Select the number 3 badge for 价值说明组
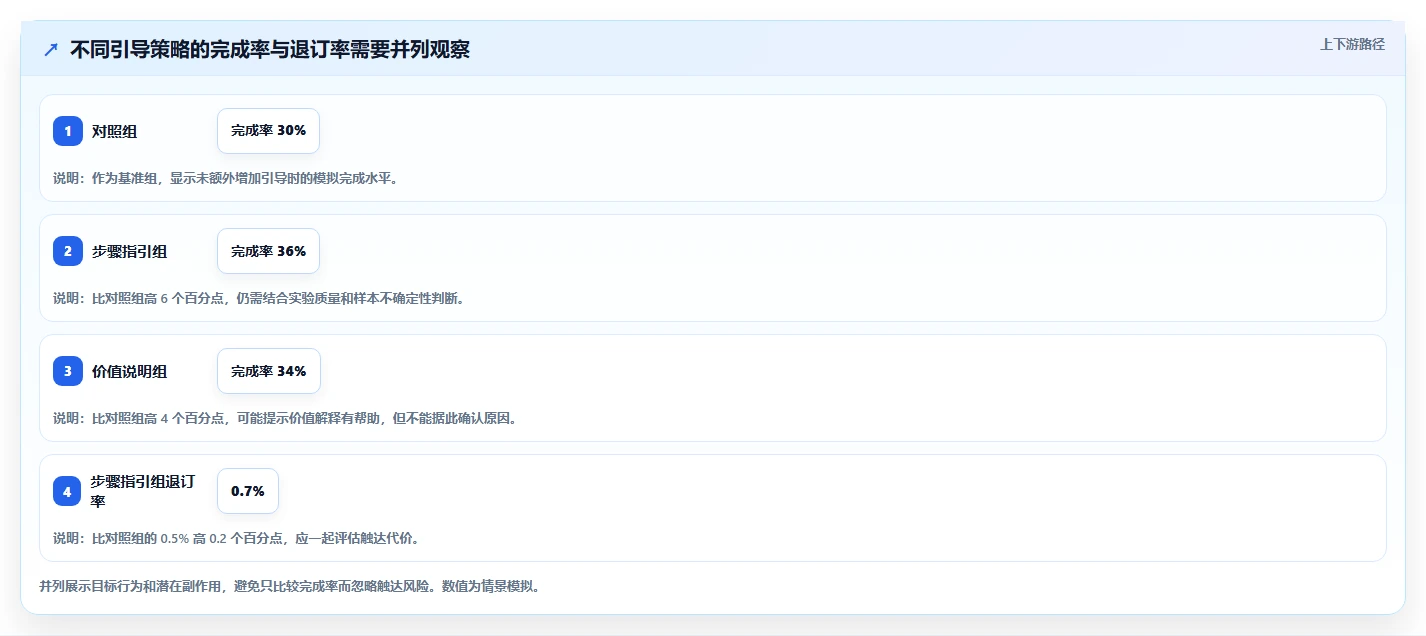The height and width of the screenshot is (636, 1426). [68, 371]
